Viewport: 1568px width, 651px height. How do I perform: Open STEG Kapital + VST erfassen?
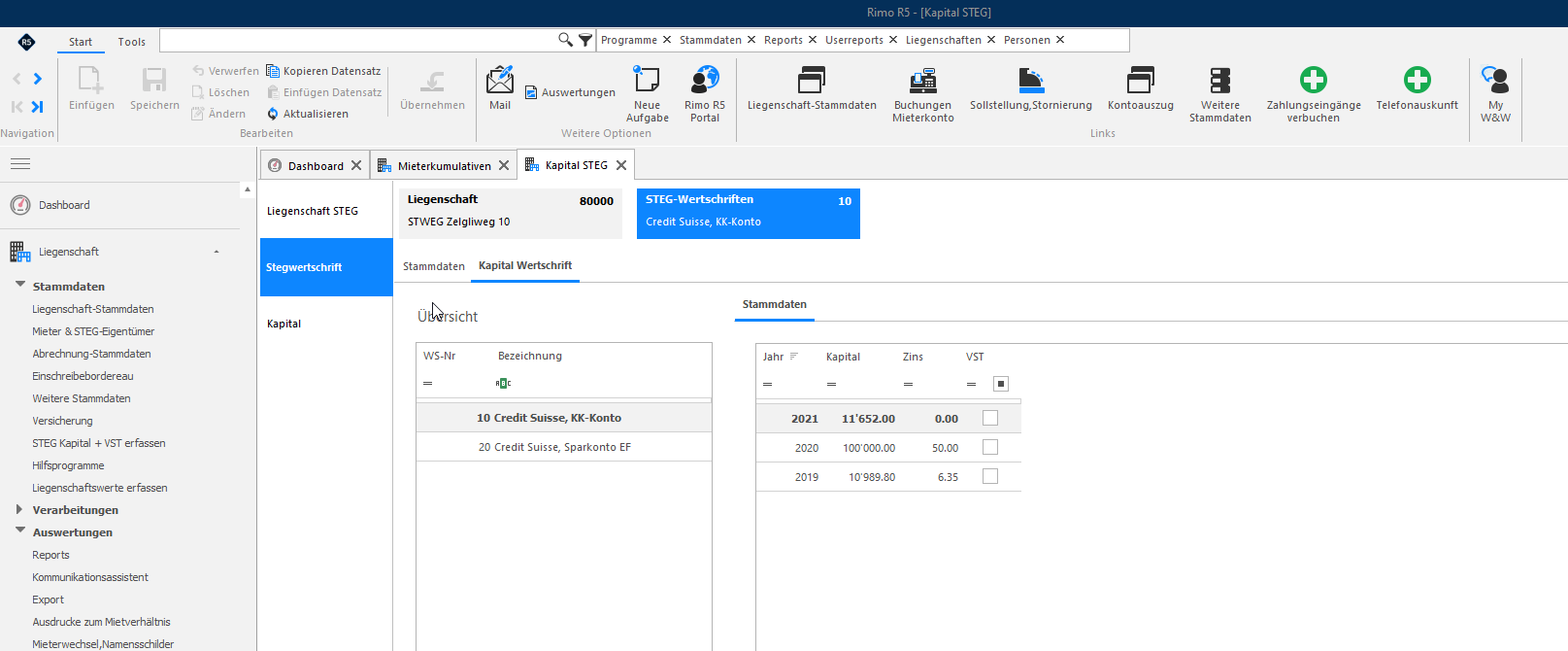coord(99,443)
